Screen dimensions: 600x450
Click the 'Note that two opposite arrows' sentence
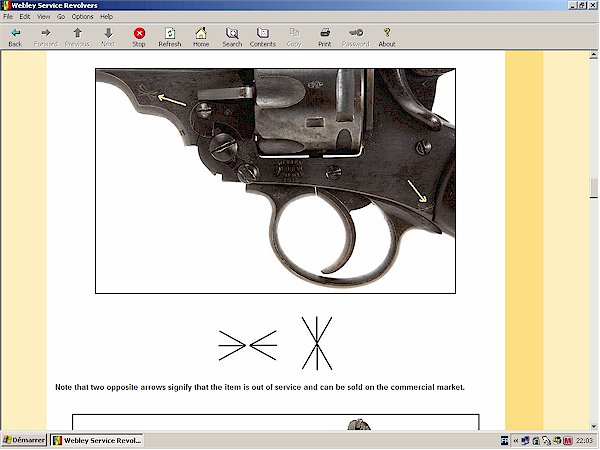click(260, 387)
